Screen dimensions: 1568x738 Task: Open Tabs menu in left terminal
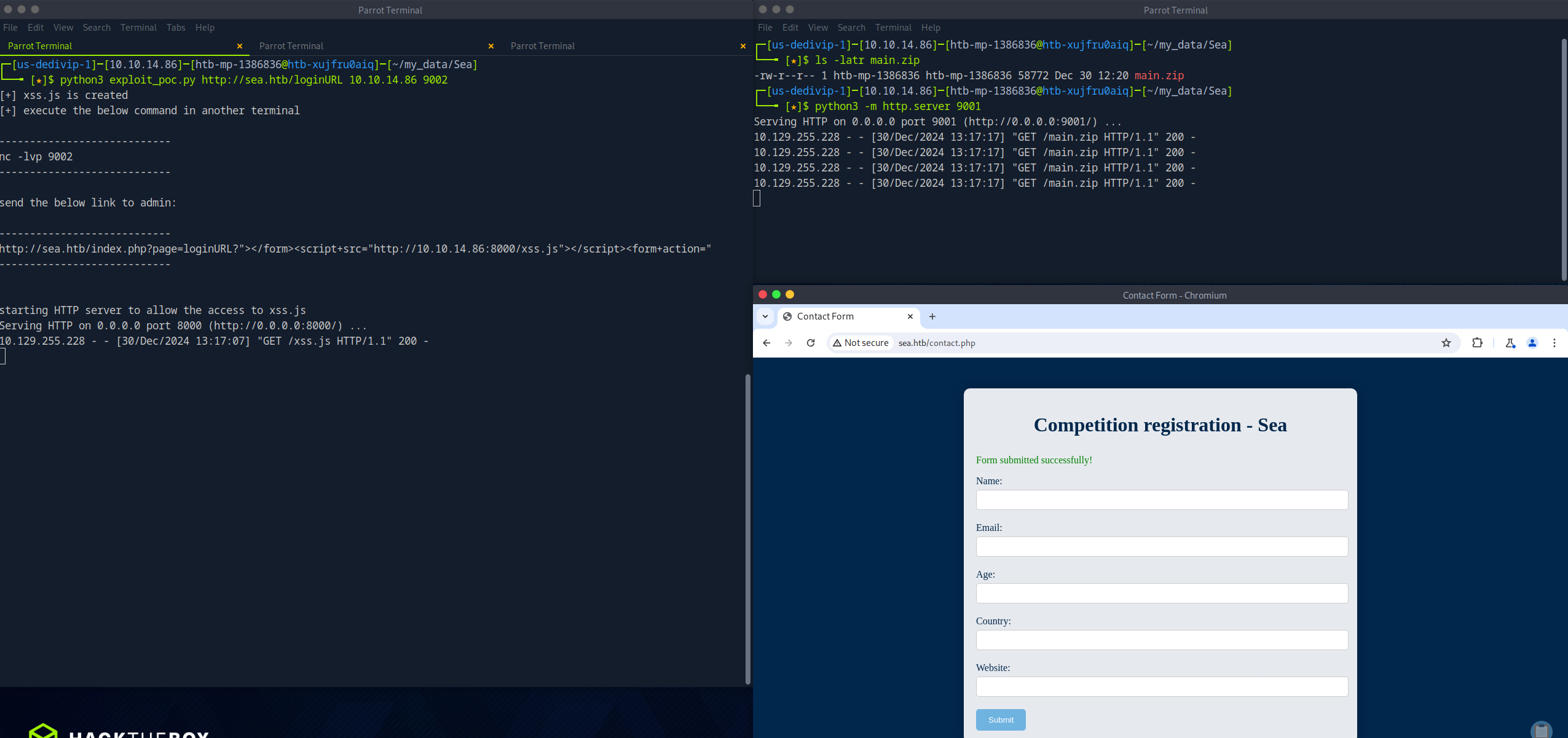176,28
